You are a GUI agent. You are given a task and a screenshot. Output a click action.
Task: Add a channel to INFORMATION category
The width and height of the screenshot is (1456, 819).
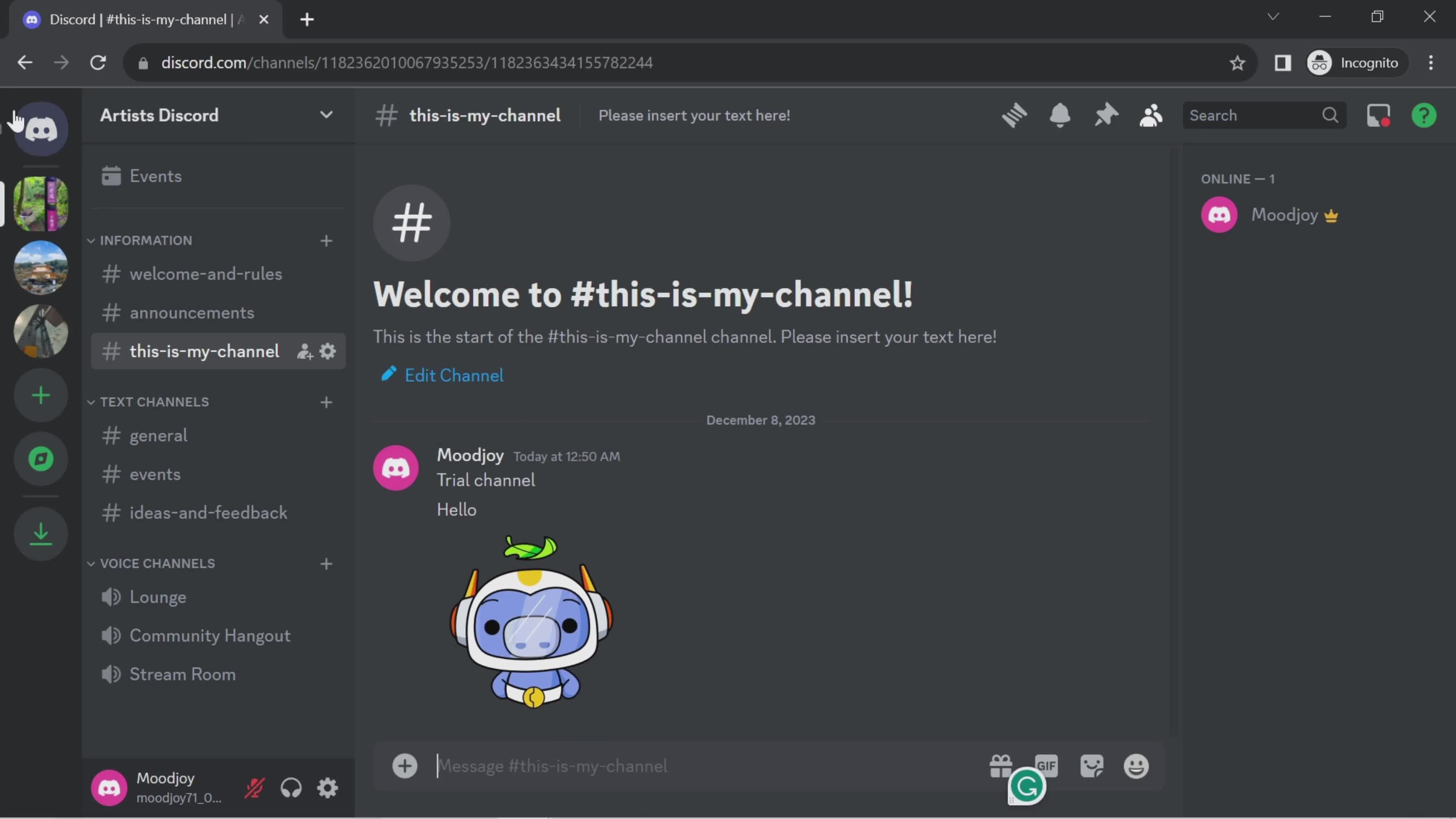coord(326,241)
